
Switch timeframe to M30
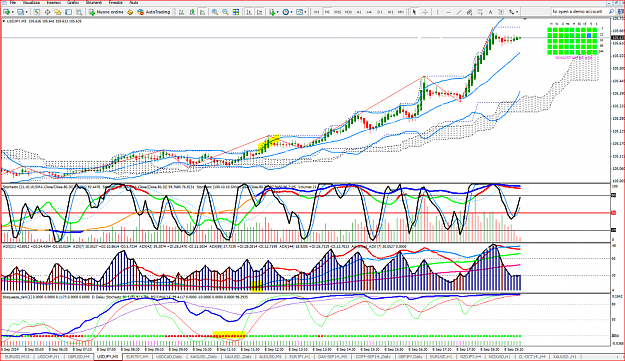pos(348,12)
